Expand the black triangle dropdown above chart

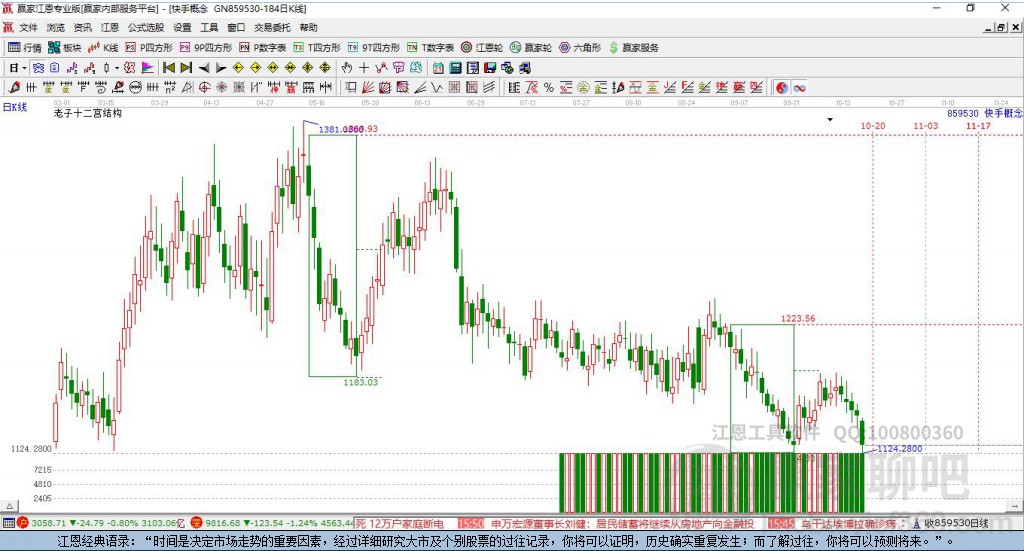tap(830, 119)
